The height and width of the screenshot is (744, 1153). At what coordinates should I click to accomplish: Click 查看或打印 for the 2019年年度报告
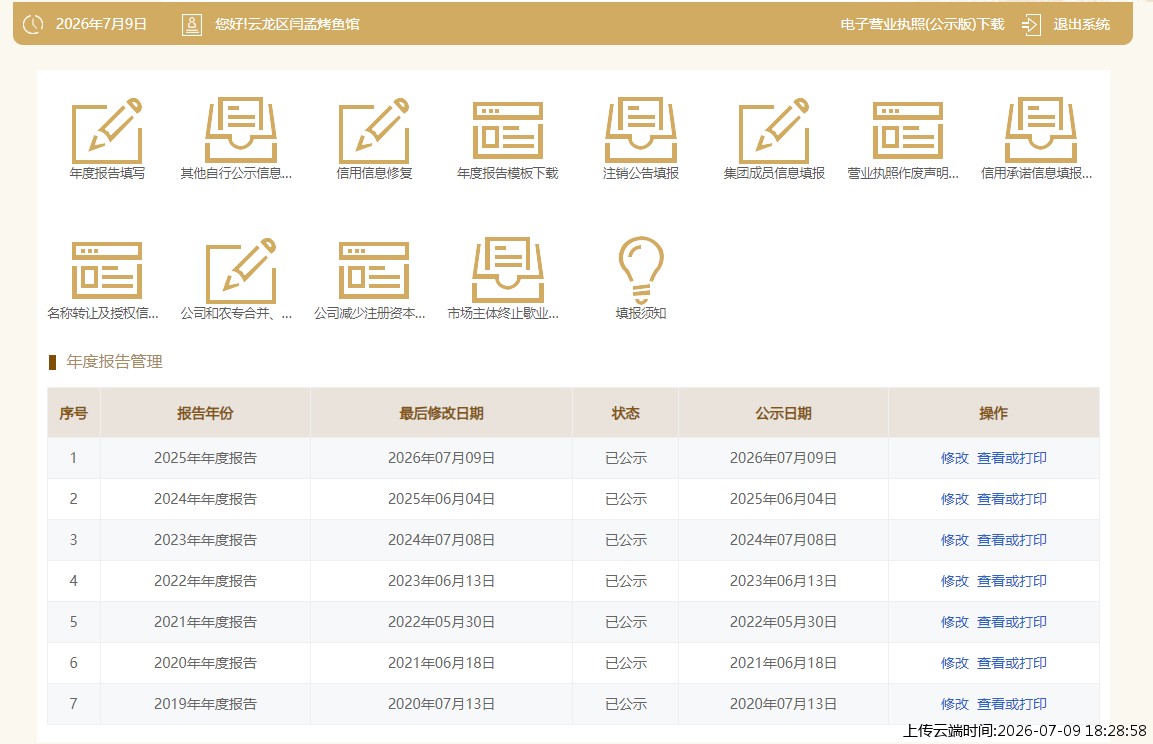click(1011, 704)
